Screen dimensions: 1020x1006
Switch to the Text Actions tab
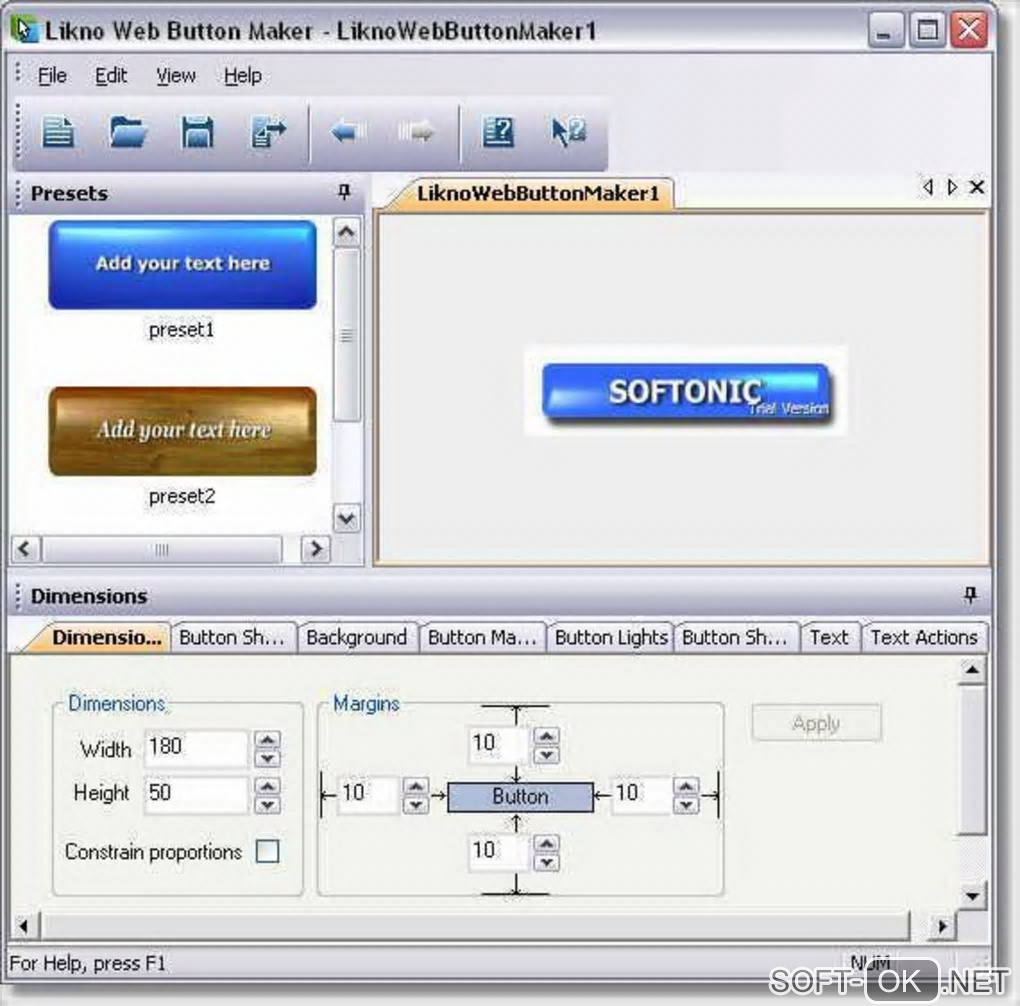point(924,637)
